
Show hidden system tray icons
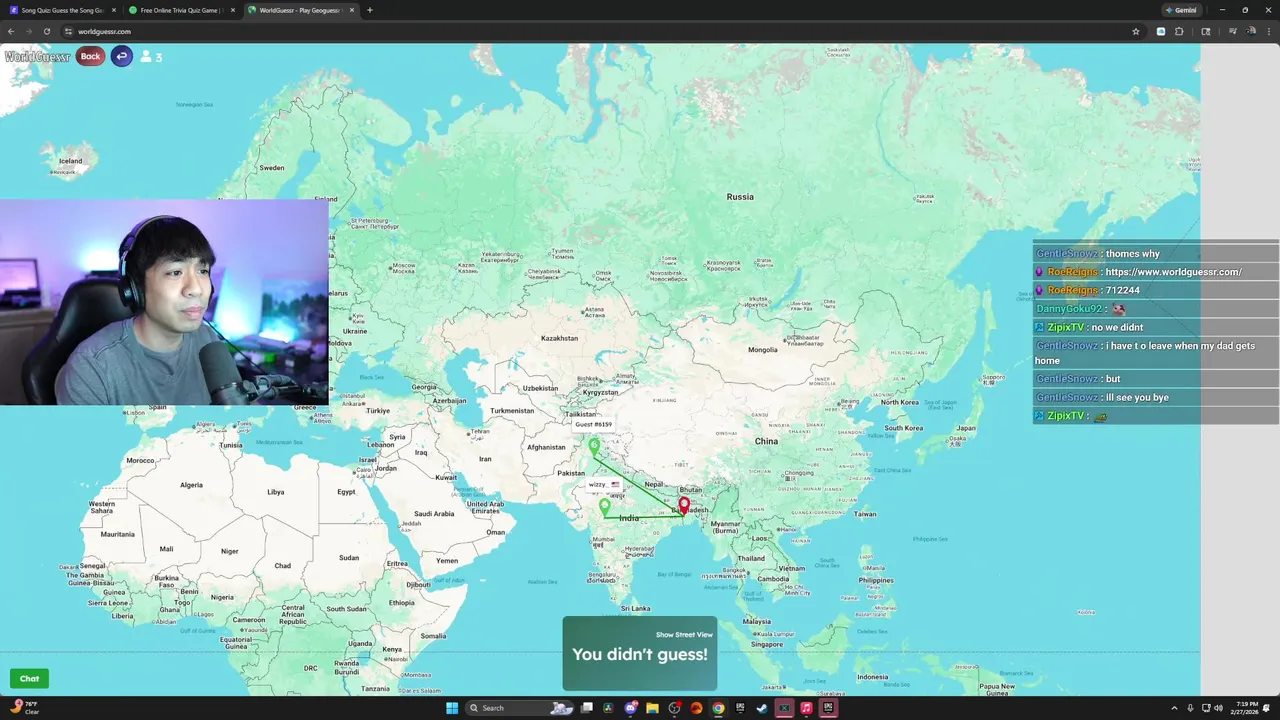(x=1174, y=708)
